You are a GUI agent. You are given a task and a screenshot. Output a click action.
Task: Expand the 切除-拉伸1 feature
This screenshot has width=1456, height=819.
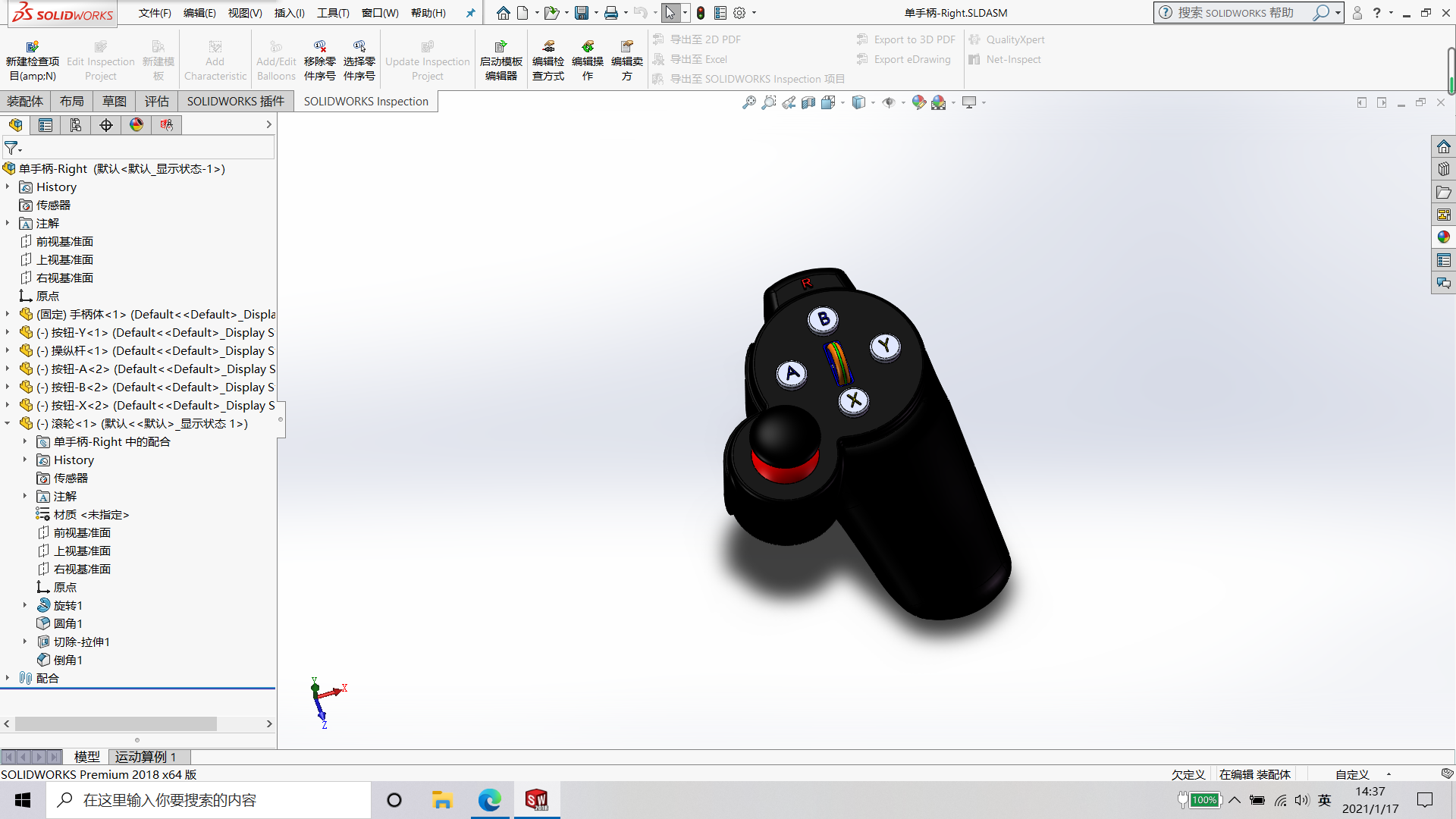tap(25, 642)
